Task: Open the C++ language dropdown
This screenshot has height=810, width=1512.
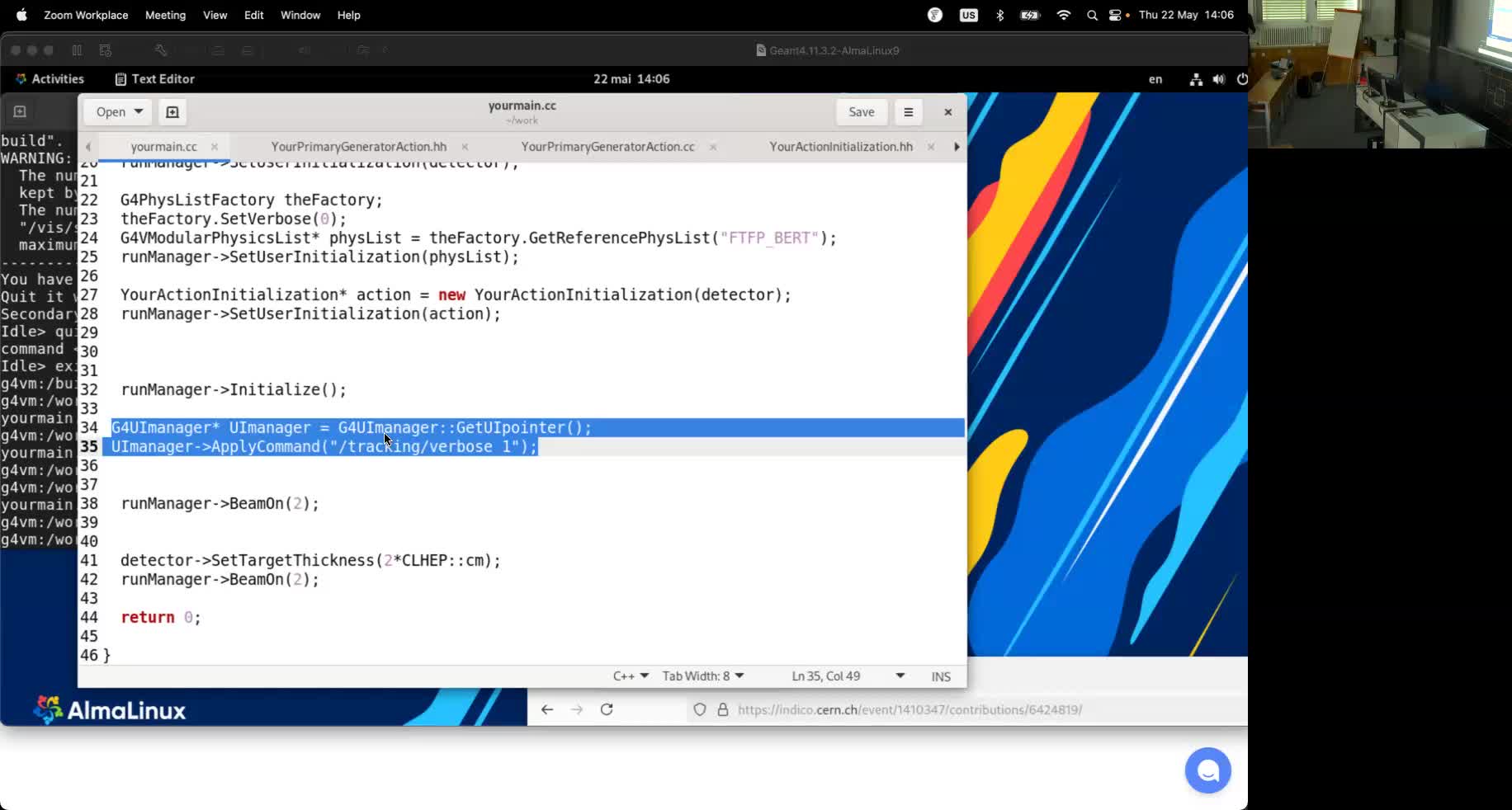Action: [x=630, y=676]
